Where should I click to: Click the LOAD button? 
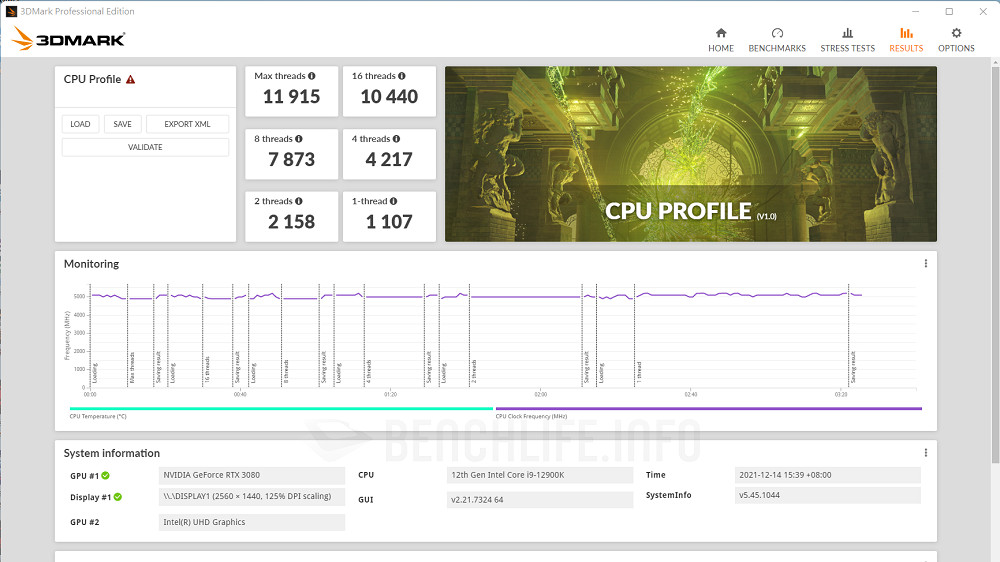point(80,124)
